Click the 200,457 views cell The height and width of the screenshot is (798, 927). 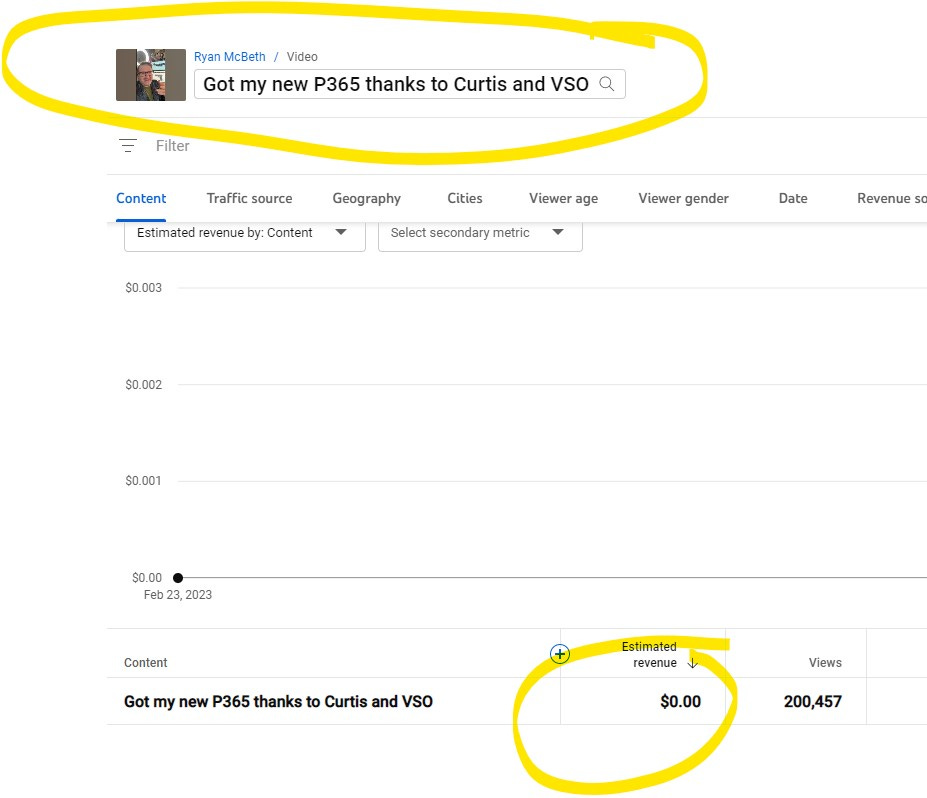pyautogui.click(x=812, y=702)
